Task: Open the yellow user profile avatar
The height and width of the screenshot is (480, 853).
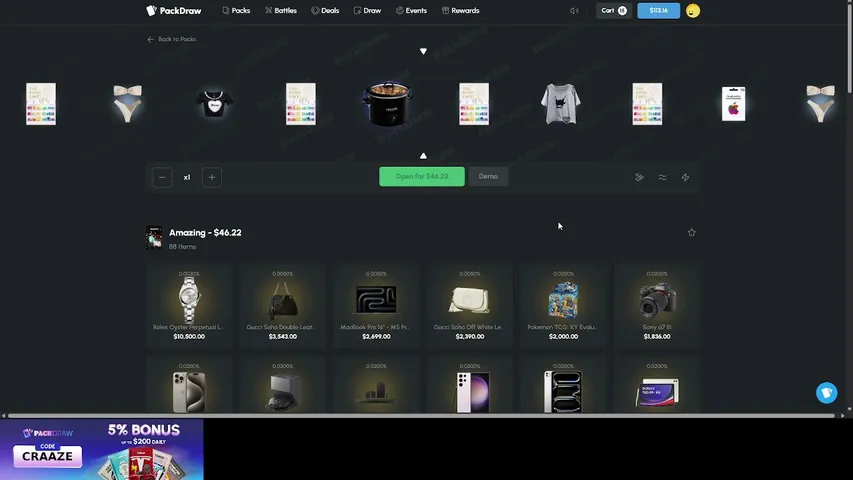Action: pos(693,11)
